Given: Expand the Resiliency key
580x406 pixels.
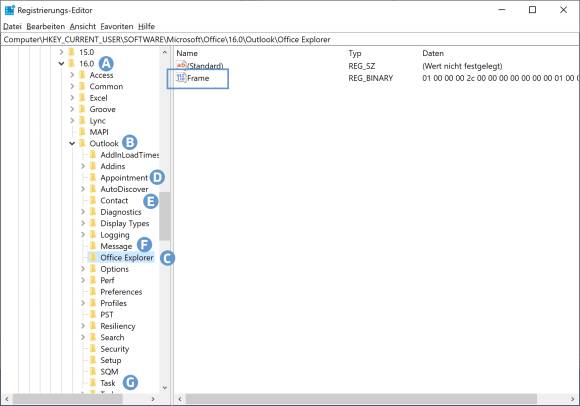Looking at the screenshot, I should [83, 326].
